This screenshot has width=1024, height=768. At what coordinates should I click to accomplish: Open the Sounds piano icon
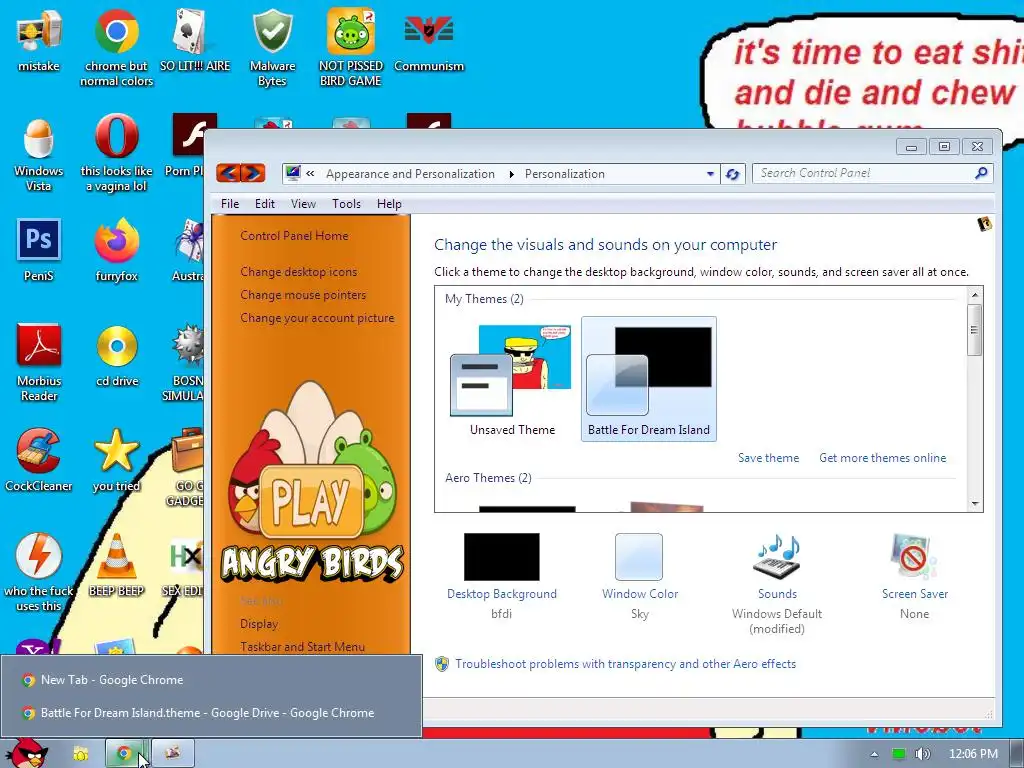(x=776, y=556)
